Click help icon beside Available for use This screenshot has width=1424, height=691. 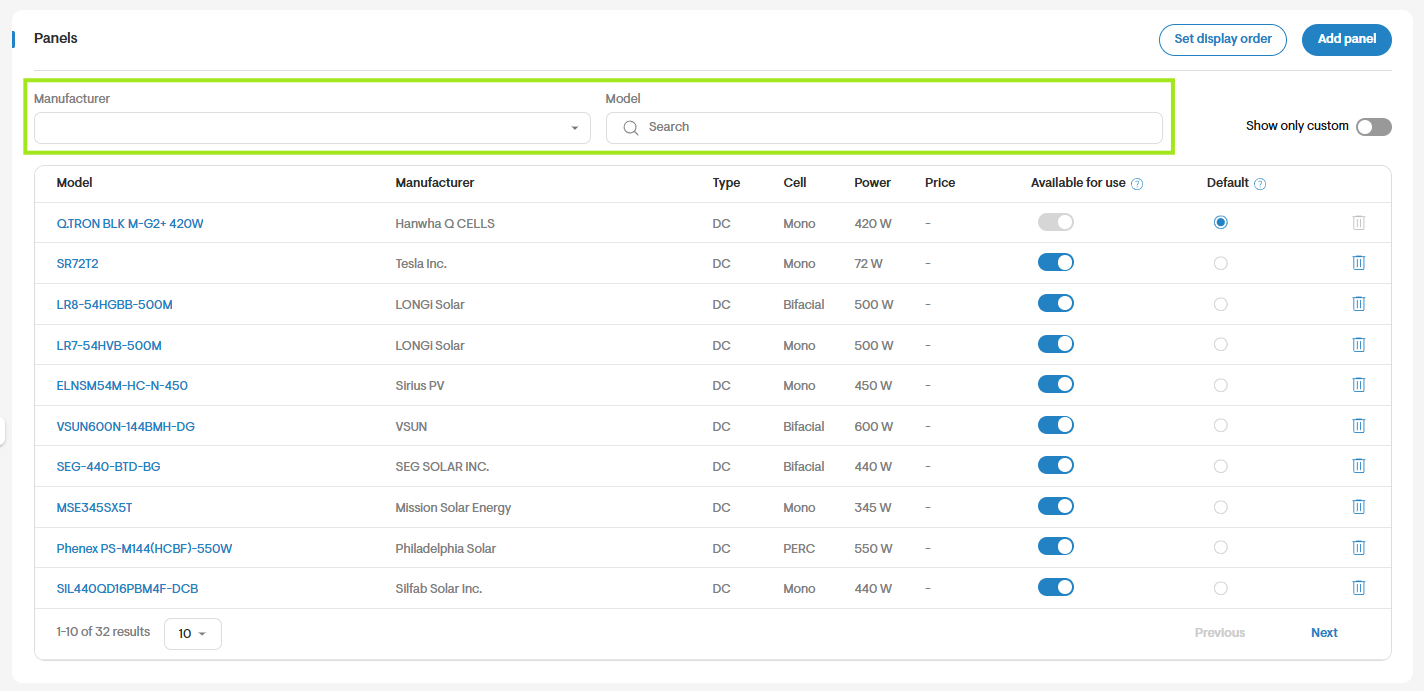click(x=1137, y=184)
